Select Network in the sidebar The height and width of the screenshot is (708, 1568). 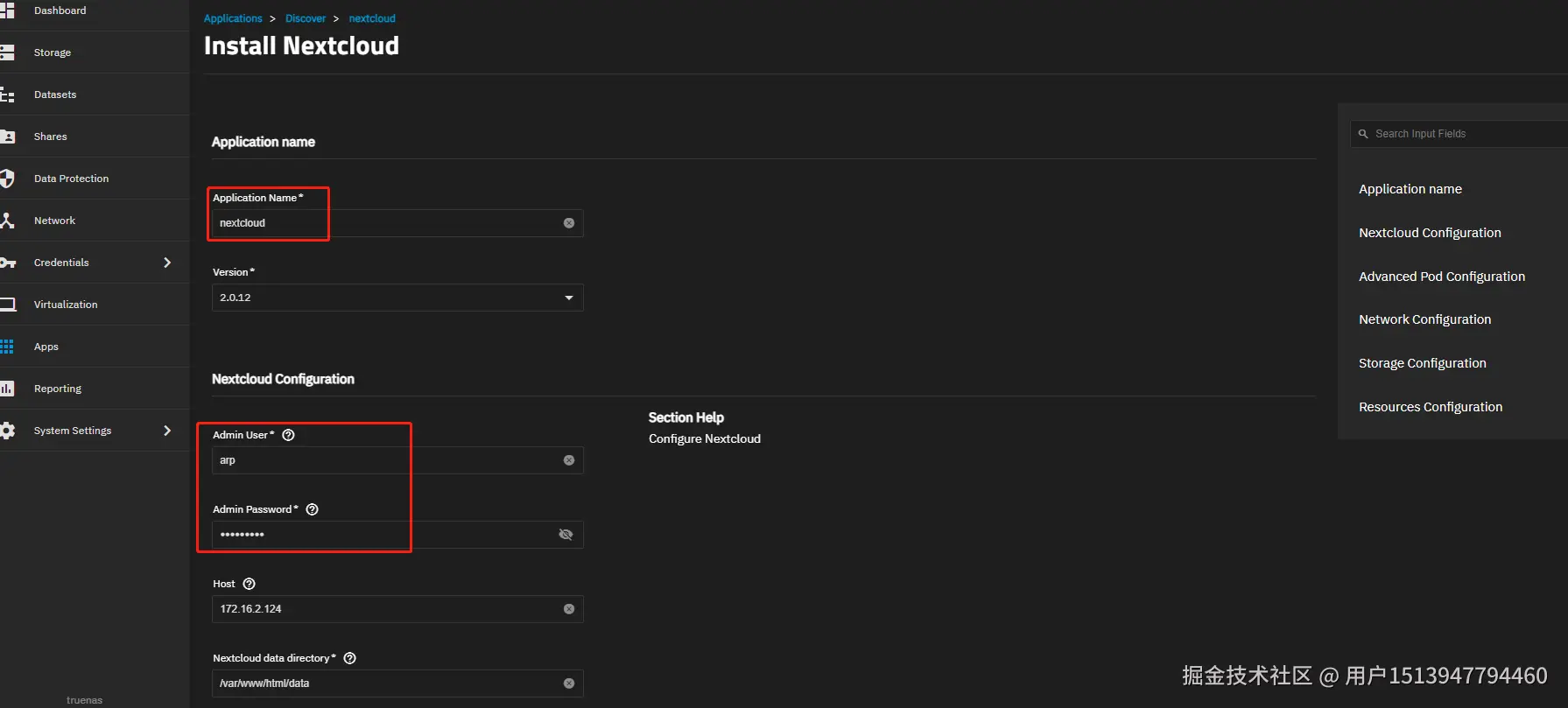(55, 221)
